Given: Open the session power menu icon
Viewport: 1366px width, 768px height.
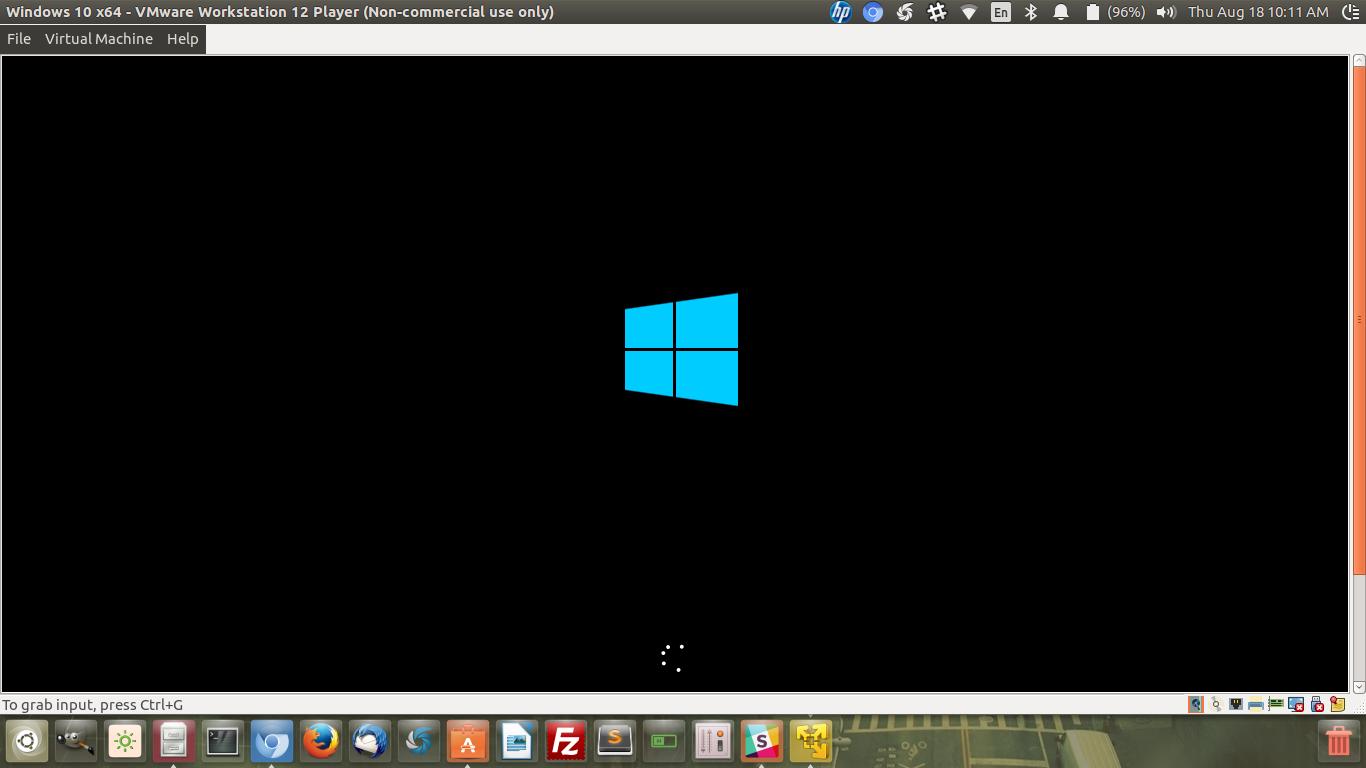Looking at the screenshot, I should pyautogui.click(x=1349, y=12).
